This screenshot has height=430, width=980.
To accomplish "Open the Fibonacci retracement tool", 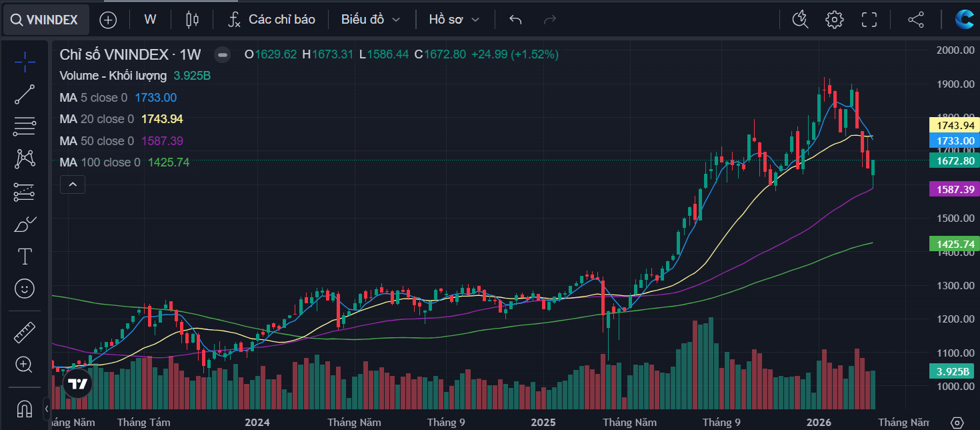I will coord(25,126).
